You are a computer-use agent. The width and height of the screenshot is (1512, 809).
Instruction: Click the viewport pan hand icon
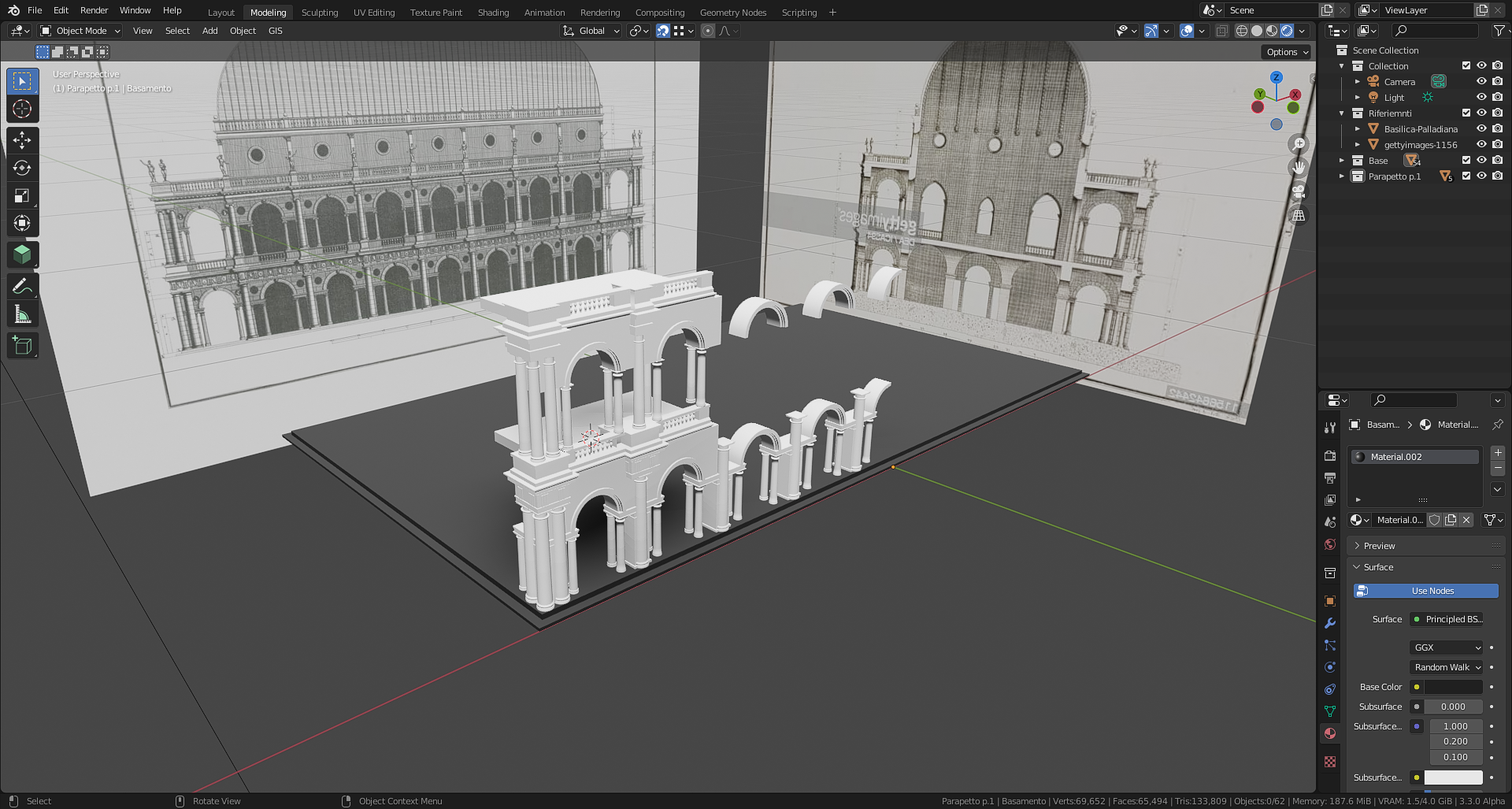point(1298,168)
